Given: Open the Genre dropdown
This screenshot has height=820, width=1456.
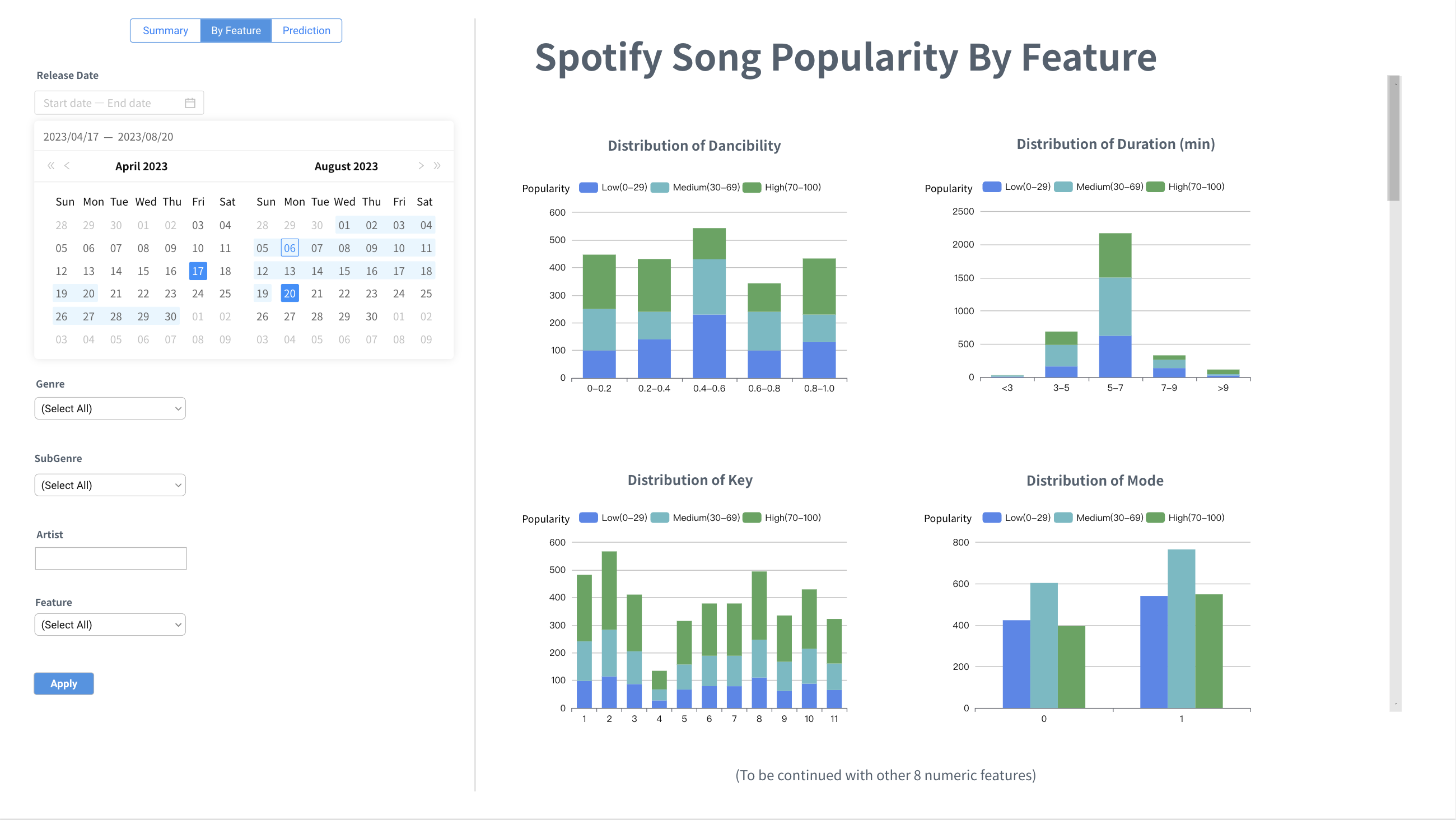Looking at the screenshot, I should (x=110, y=408).
